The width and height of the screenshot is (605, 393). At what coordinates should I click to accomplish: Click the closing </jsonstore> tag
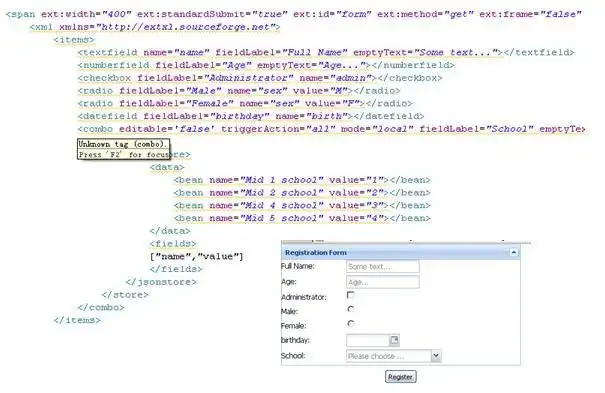[x=161, y=282]
